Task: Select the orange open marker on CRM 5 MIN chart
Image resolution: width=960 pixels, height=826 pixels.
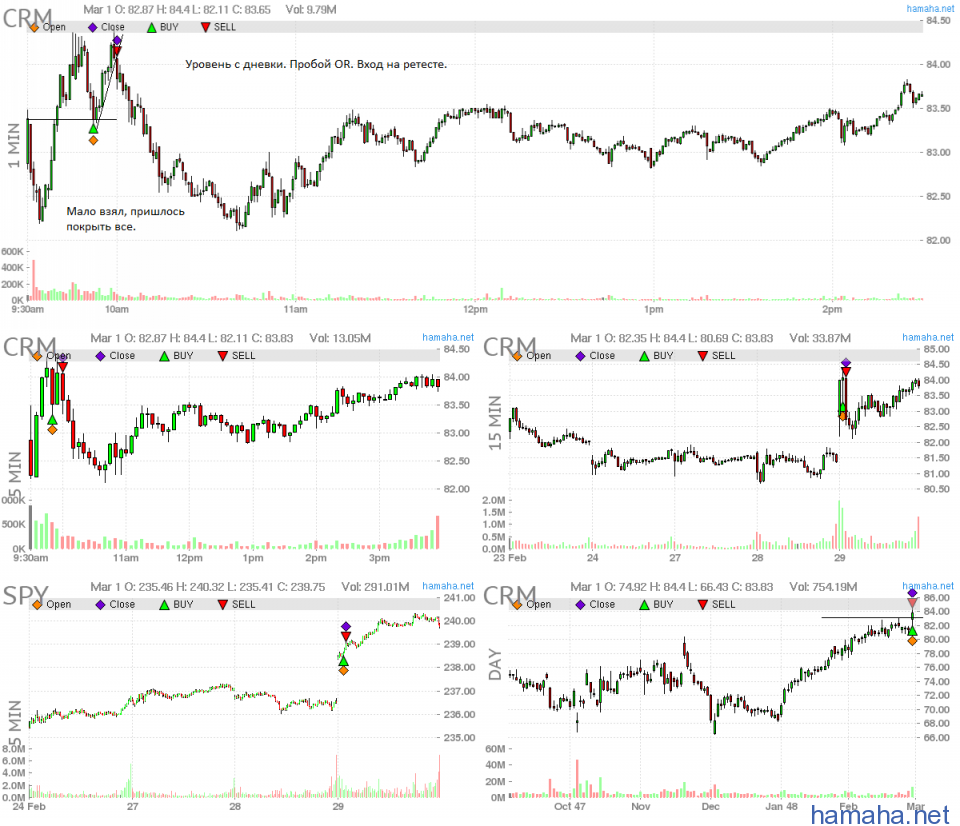Action: [52, 430]
